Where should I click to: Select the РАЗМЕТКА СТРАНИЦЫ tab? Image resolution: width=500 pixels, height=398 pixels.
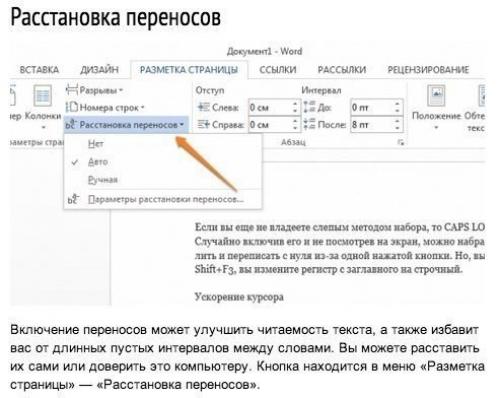pos(189,70)
